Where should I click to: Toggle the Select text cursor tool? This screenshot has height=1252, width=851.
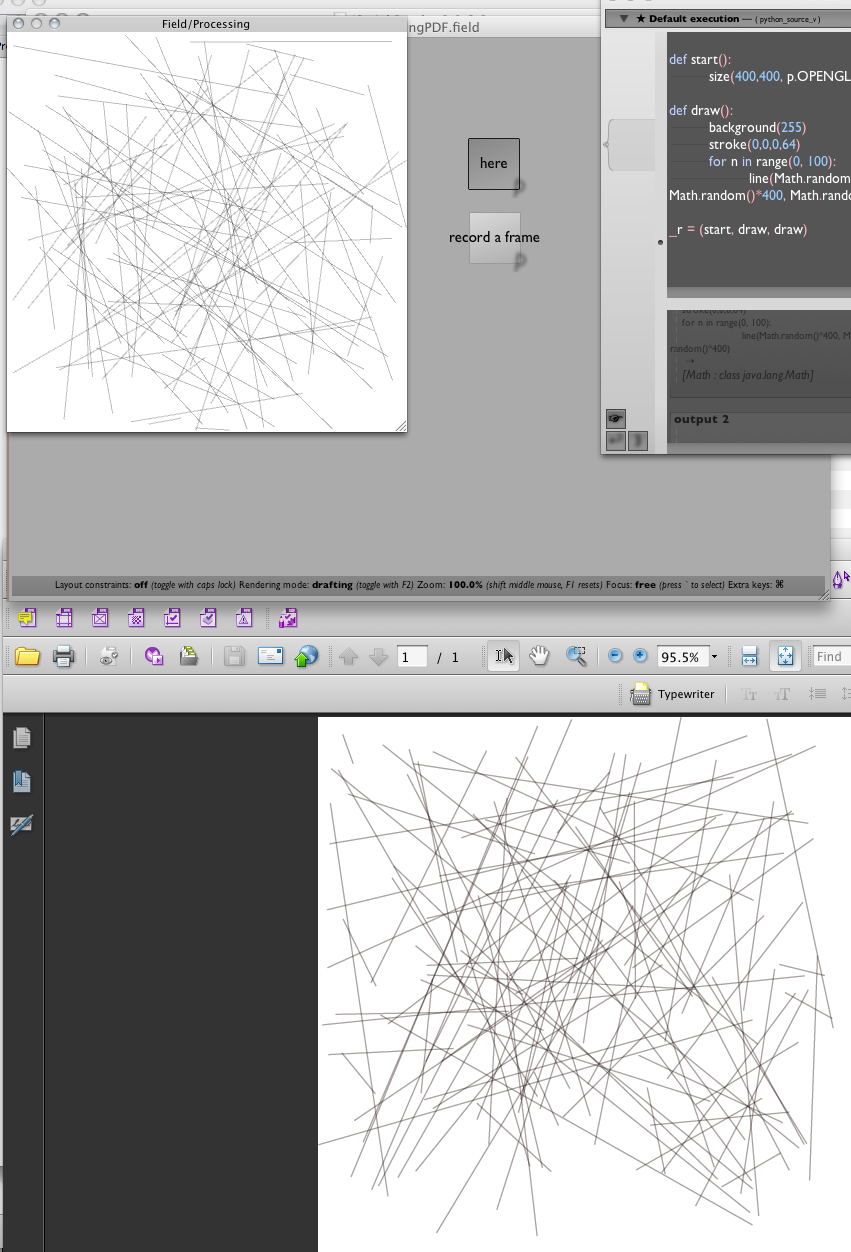click(x=504, y=656)
